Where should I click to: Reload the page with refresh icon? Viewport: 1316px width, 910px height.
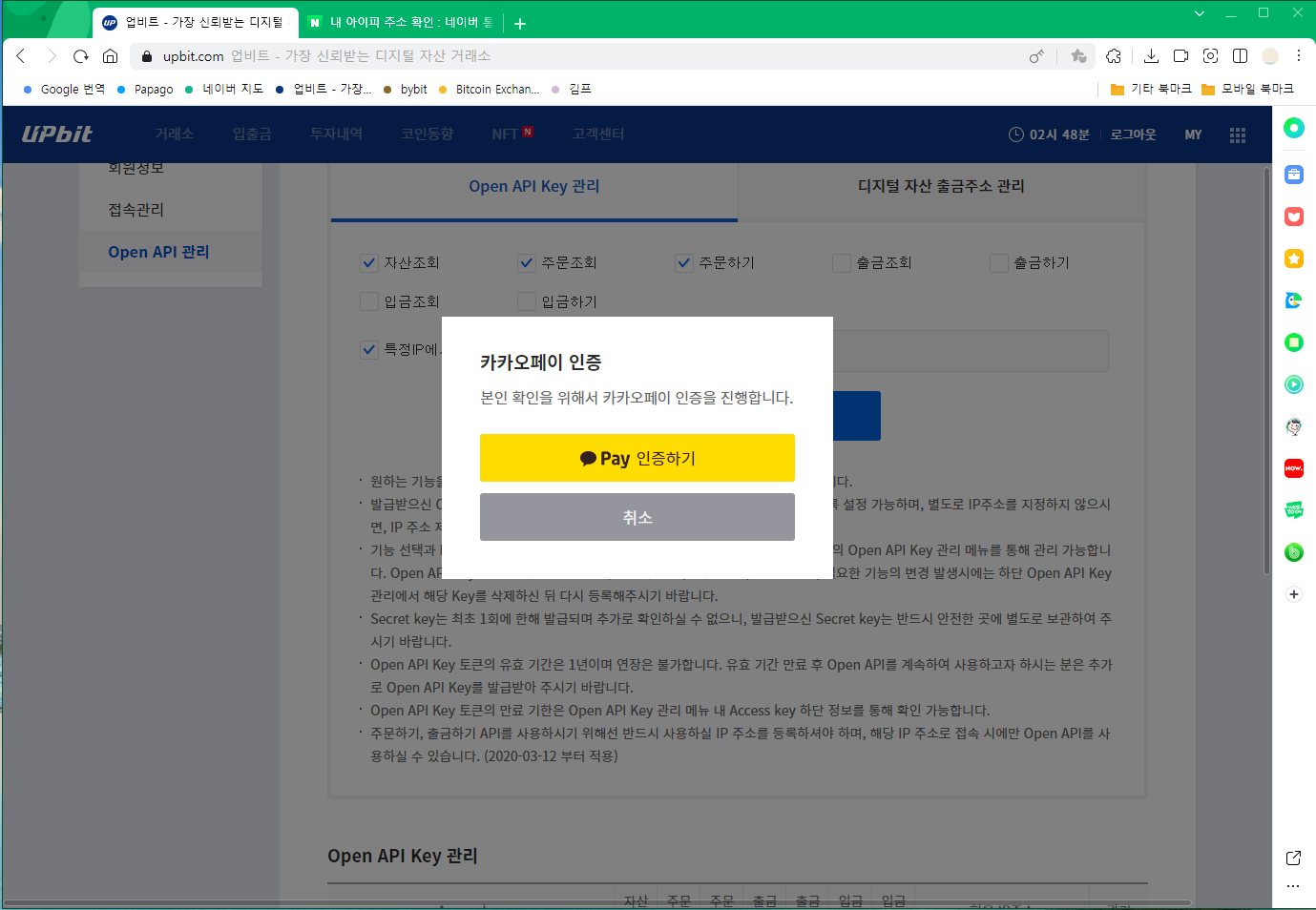click(81, 56)
